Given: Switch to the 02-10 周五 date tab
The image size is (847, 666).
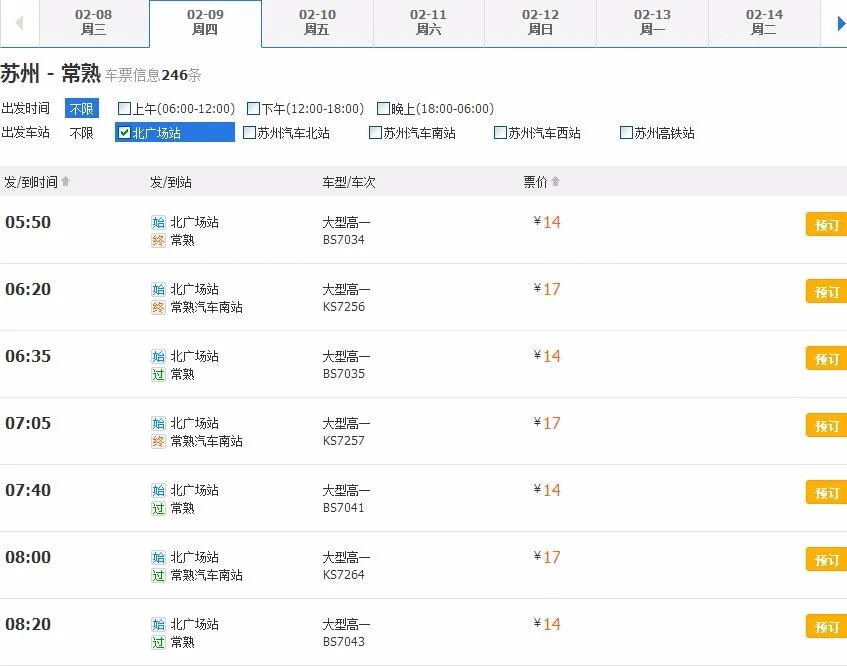Looking at the screenshot, I should click(316, 22).
